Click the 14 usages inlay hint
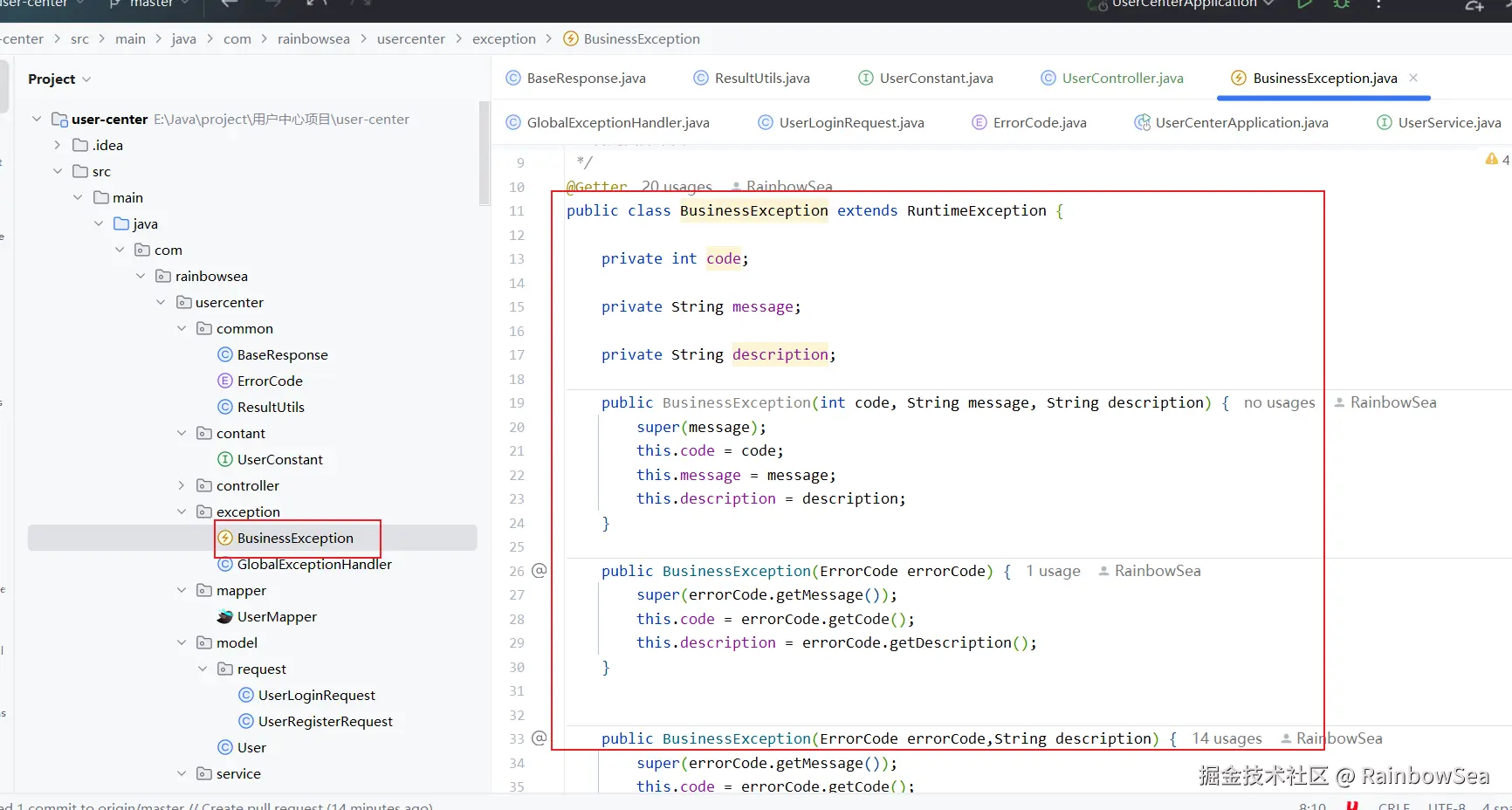Screen dimensions: 1512x810 (1227, 739)
